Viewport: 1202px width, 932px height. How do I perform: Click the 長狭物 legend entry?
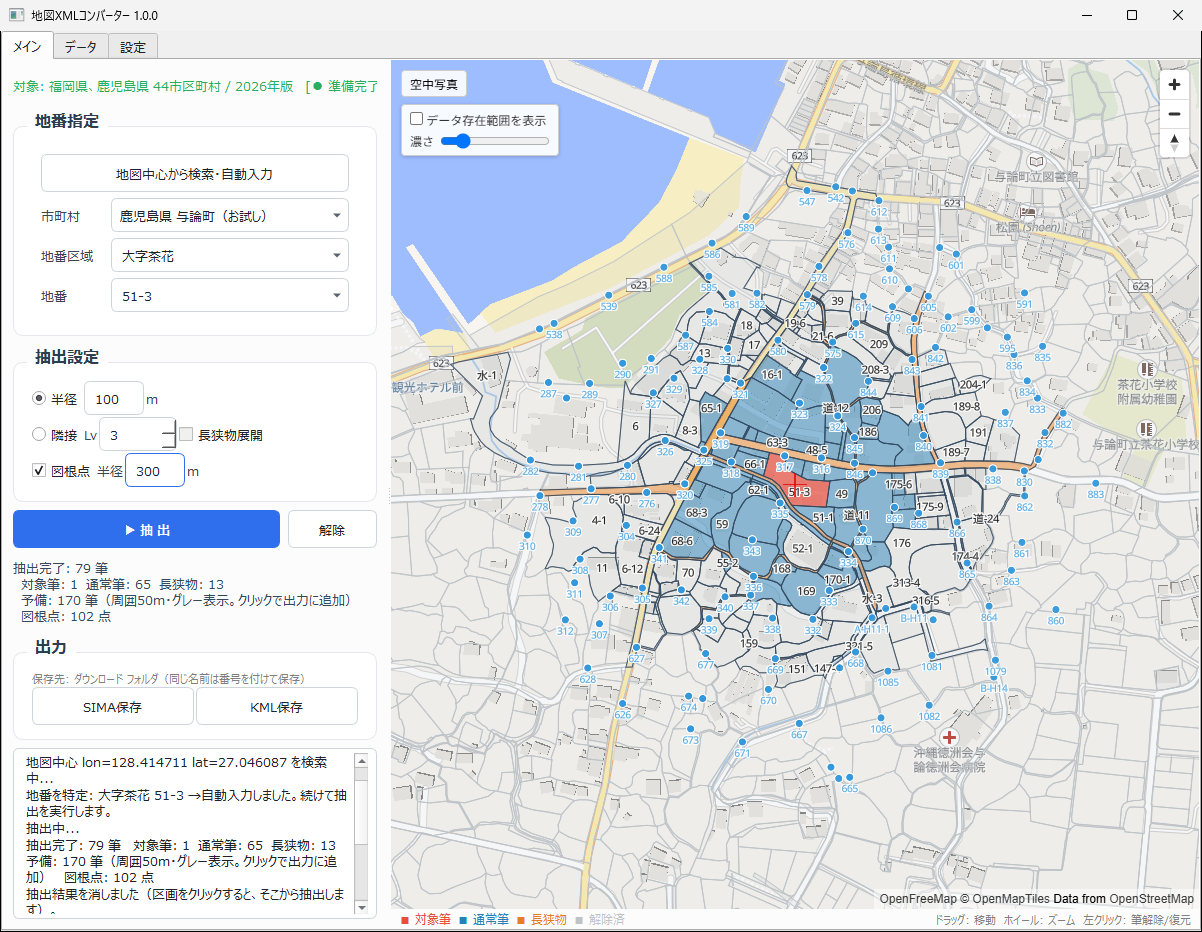pyautogui.click(x=542, y=920)
